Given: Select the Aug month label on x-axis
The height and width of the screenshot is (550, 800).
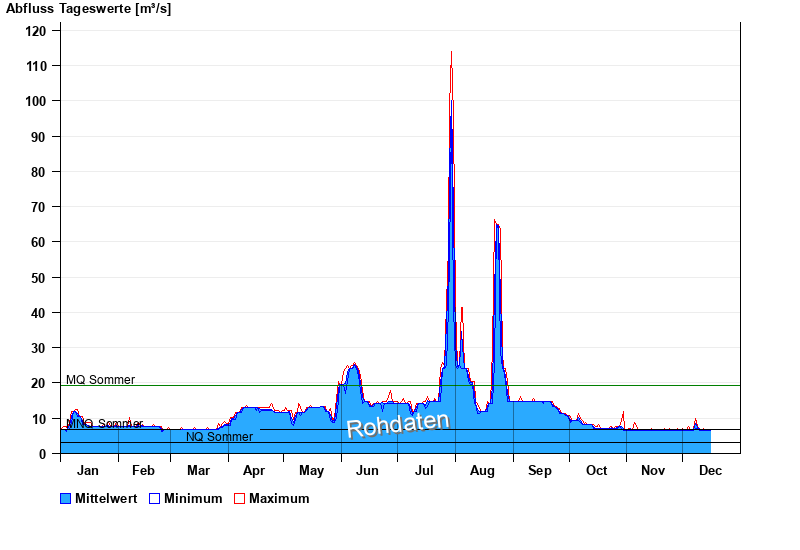Looking at the screenshot, I should coord(483,471).
